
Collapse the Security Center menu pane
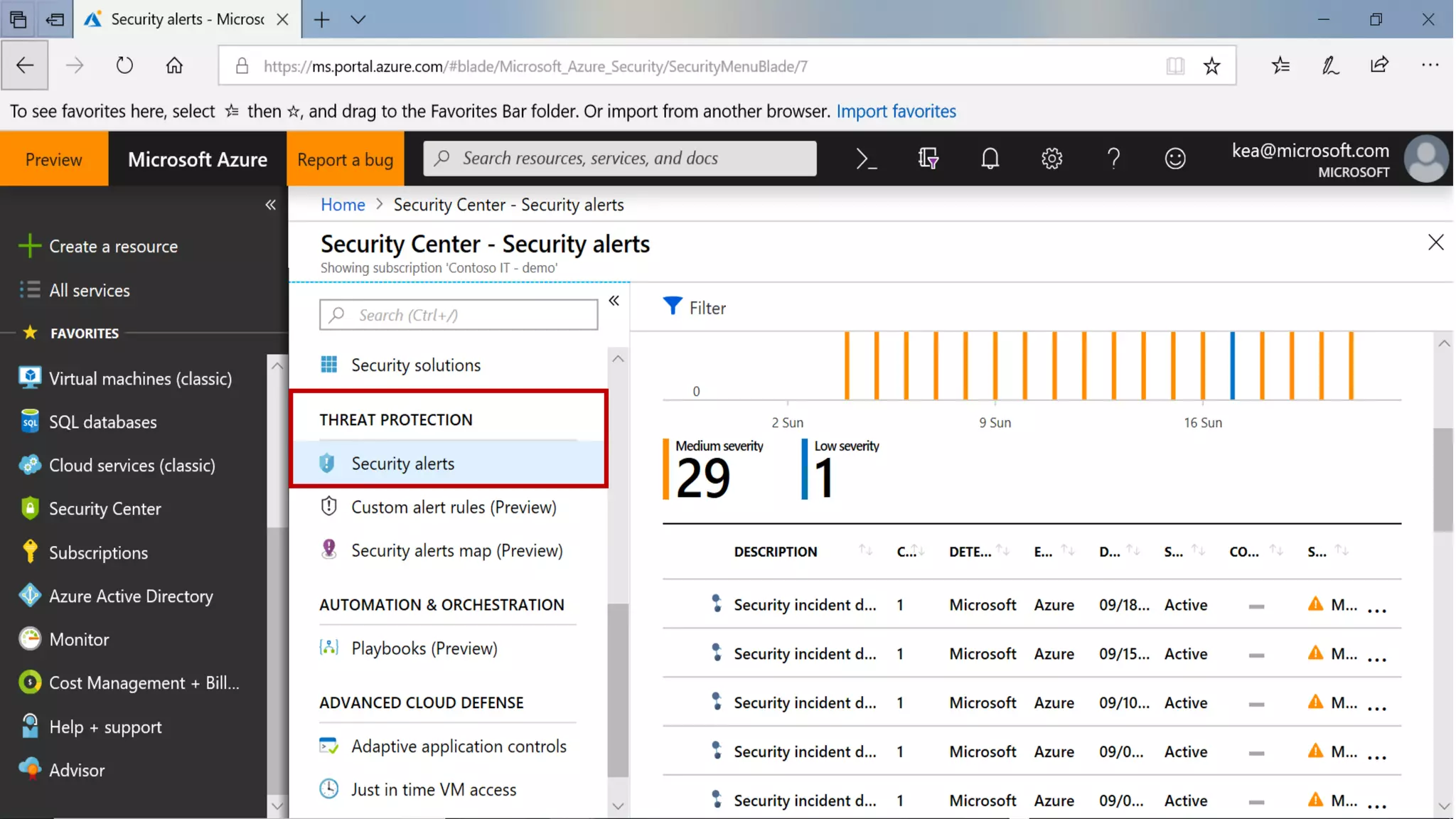[614, 301]
